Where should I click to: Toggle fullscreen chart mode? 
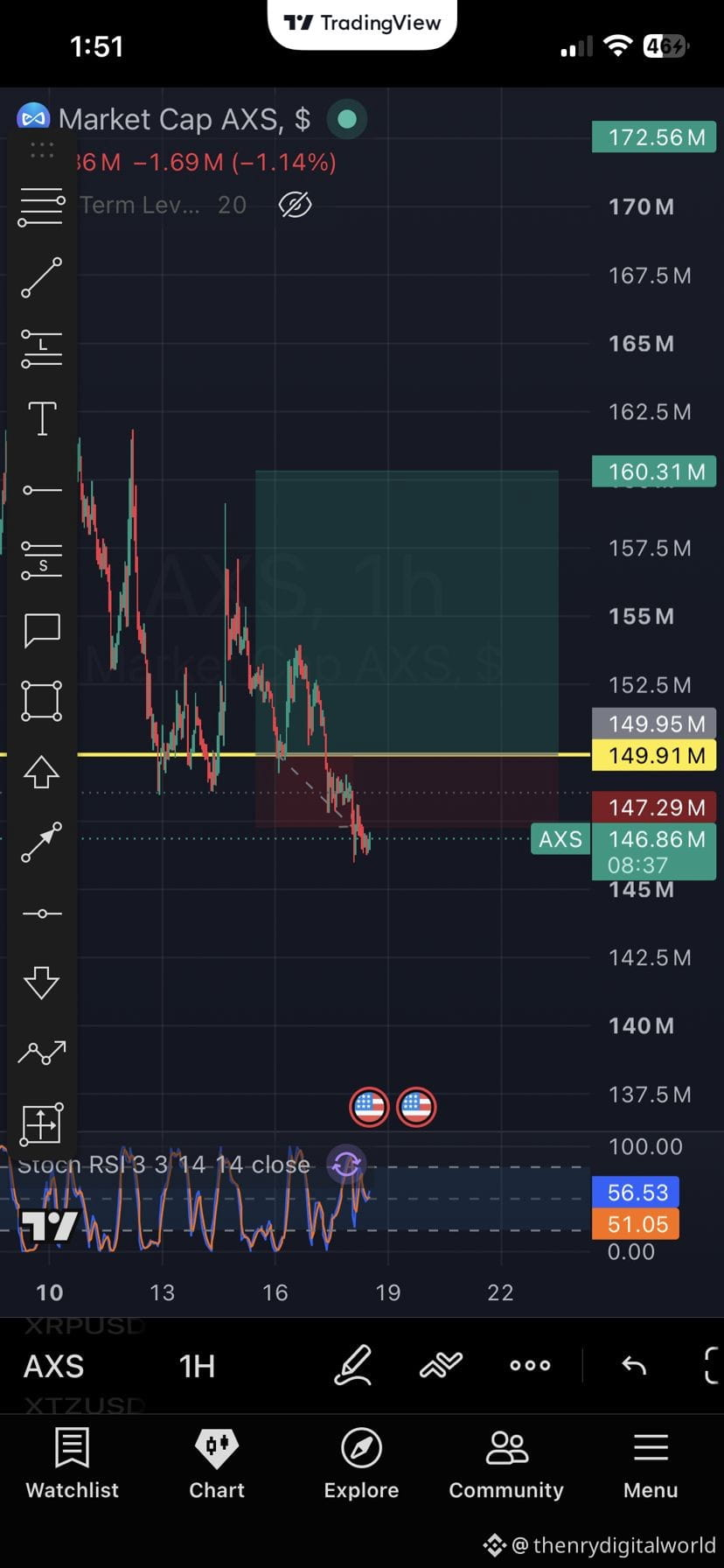[712, 1365]
